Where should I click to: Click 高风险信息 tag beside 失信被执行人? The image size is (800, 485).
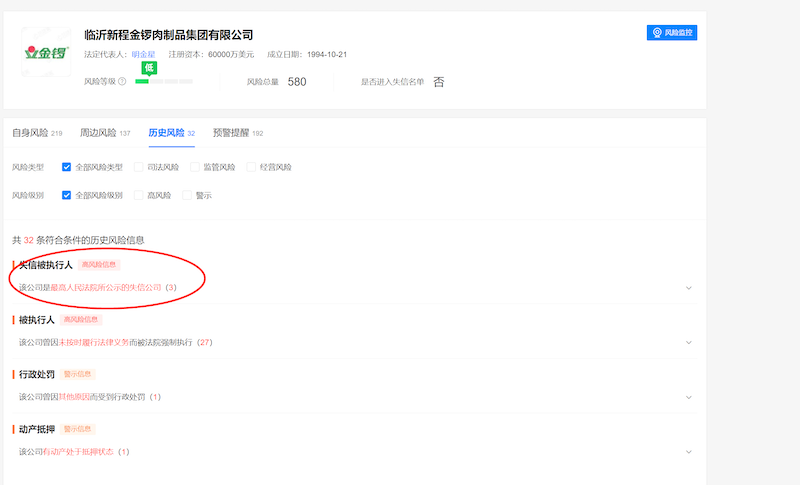pyautogui.click(x=99, y=265)
